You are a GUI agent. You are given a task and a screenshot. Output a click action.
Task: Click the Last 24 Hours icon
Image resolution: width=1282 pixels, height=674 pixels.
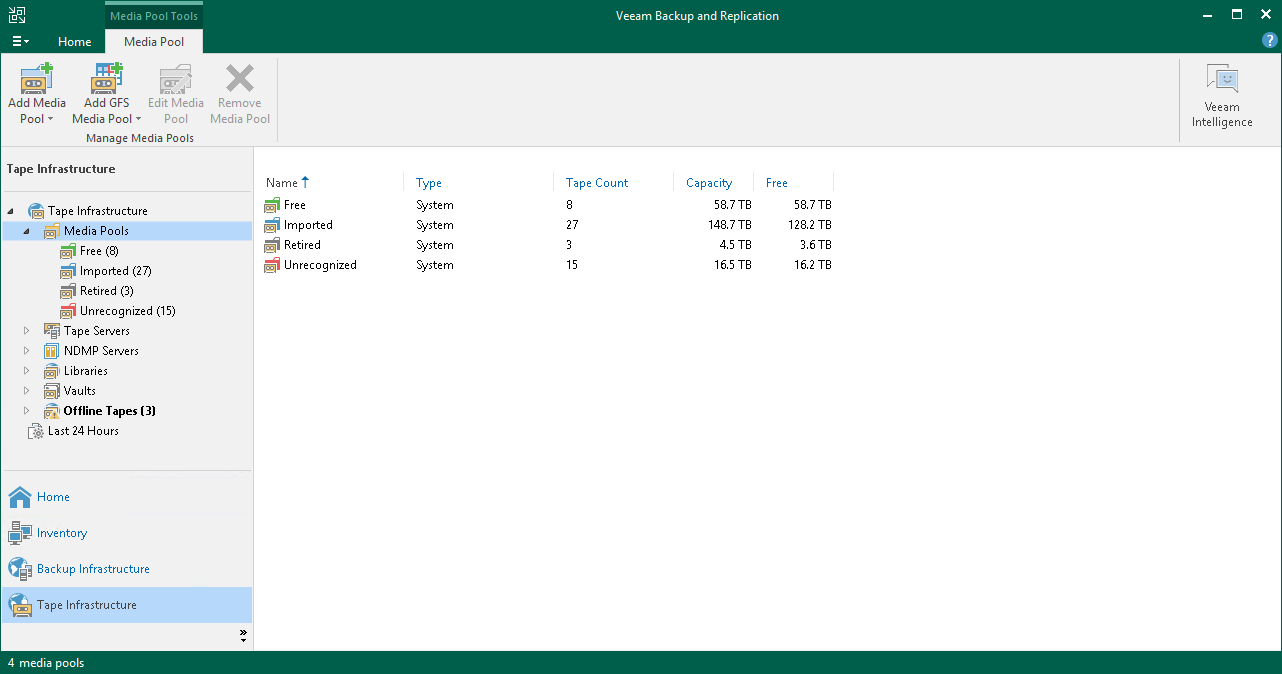[x=37, y=430]
